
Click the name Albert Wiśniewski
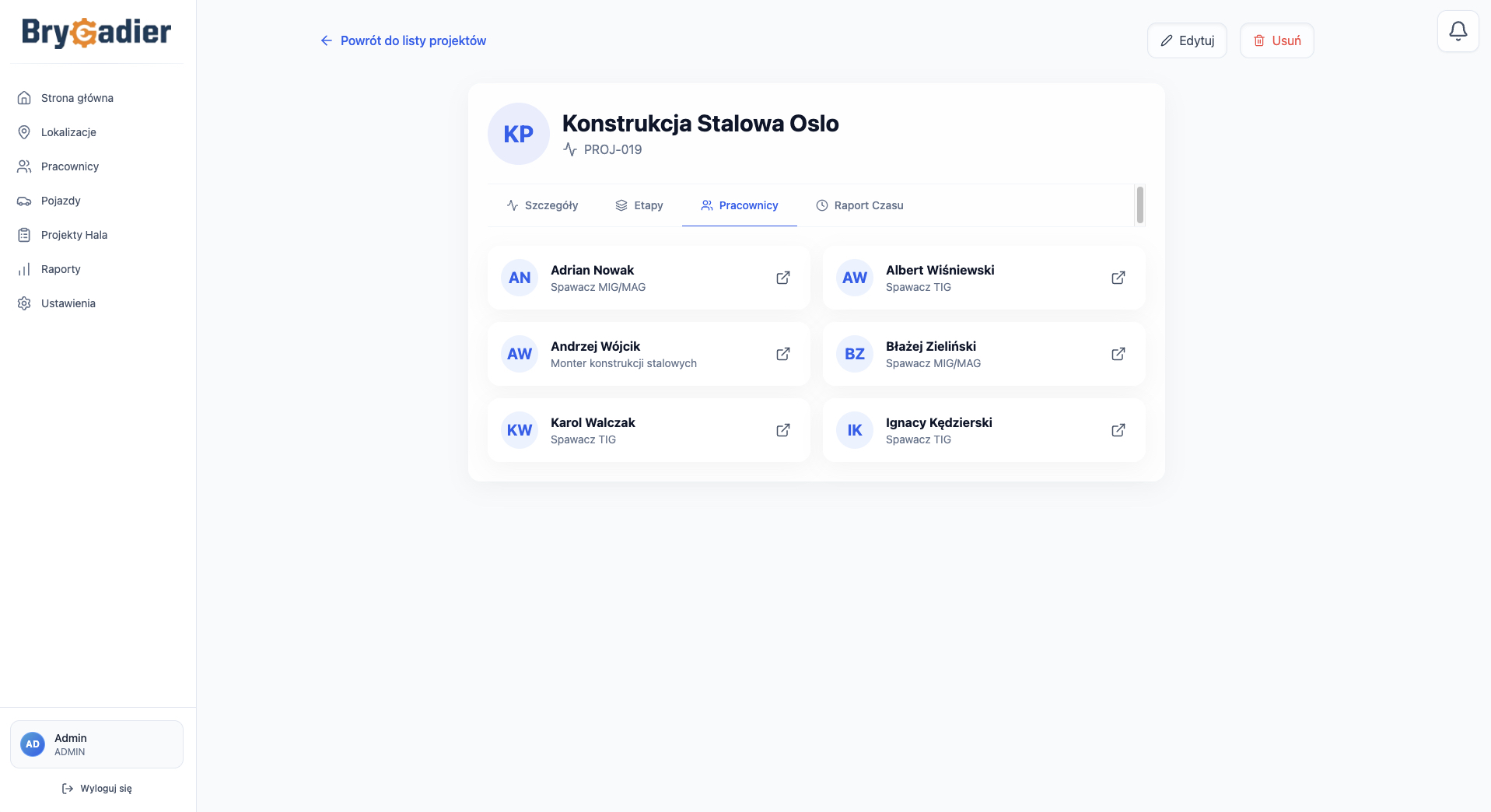coord(940,270)
